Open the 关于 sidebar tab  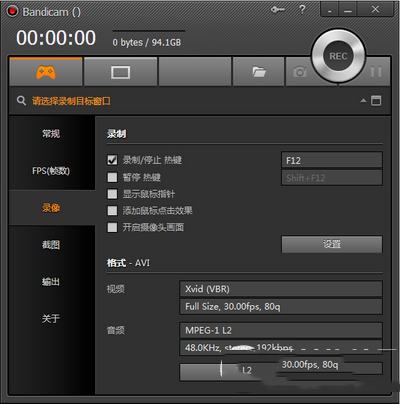[x=51, y=319]
